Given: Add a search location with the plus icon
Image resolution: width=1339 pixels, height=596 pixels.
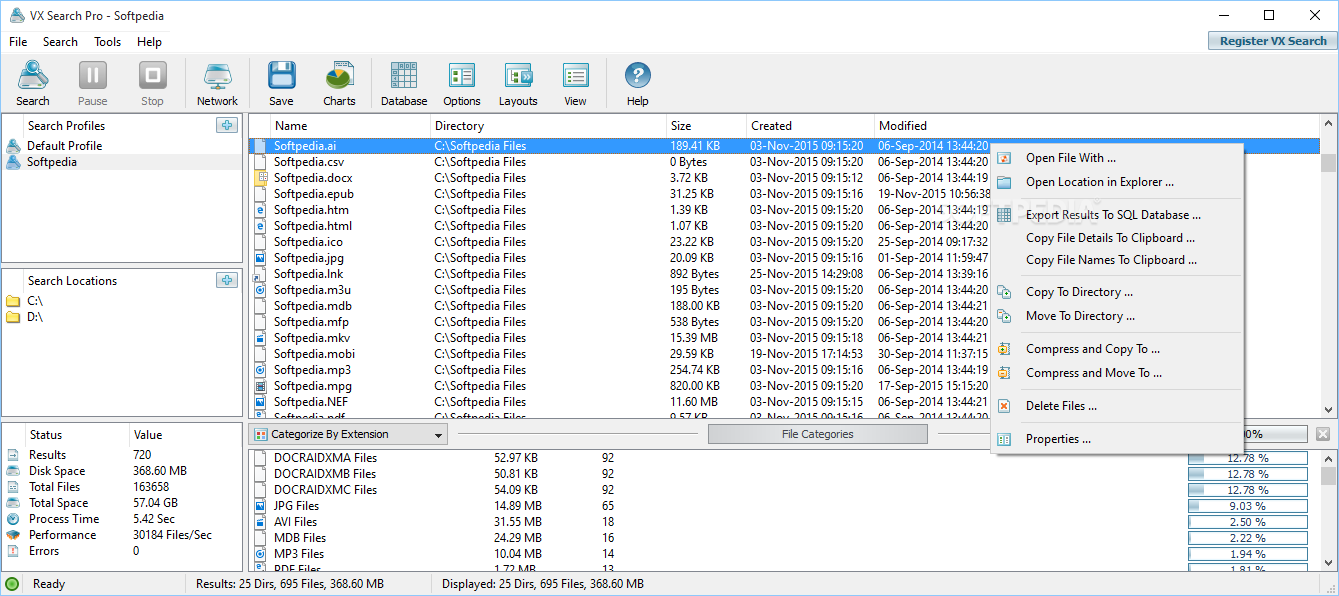Looking at the screenshot, I should [x=227, y=280].
